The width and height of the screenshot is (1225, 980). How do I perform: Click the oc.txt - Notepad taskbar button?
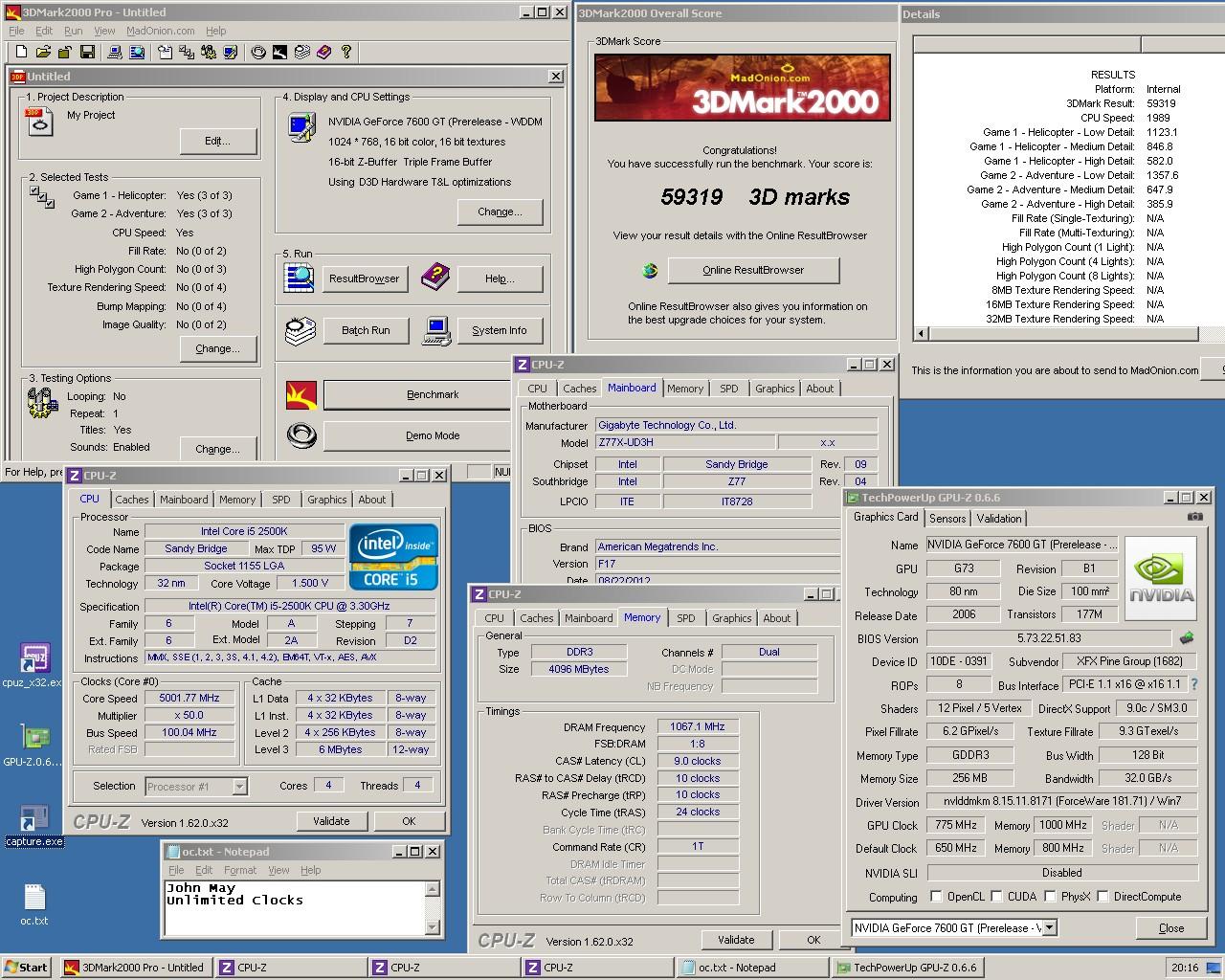coord(751,968)
